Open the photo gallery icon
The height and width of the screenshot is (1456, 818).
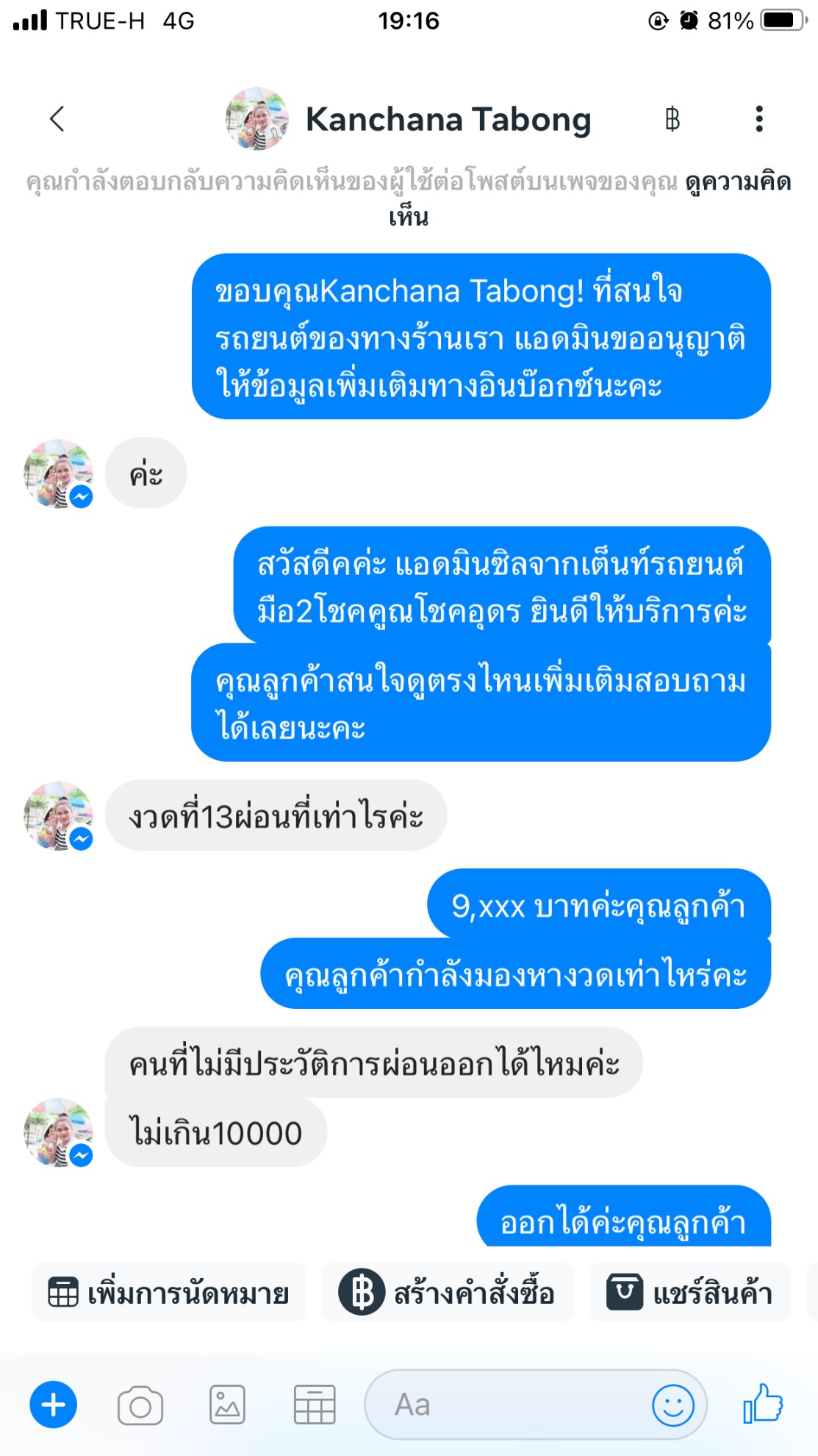[x=228, y=1405]
